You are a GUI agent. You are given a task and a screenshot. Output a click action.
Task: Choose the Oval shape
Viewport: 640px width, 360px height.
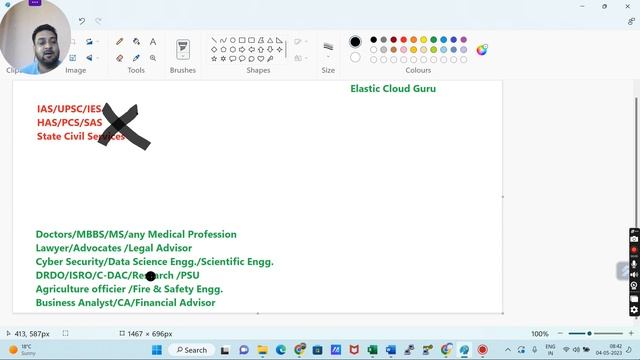(233, 40)
